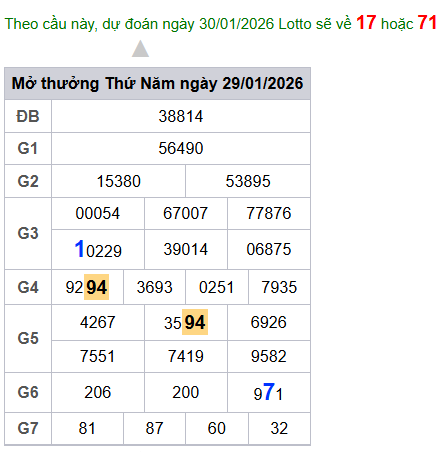Click the G2 number 15380

coord(119,182)
